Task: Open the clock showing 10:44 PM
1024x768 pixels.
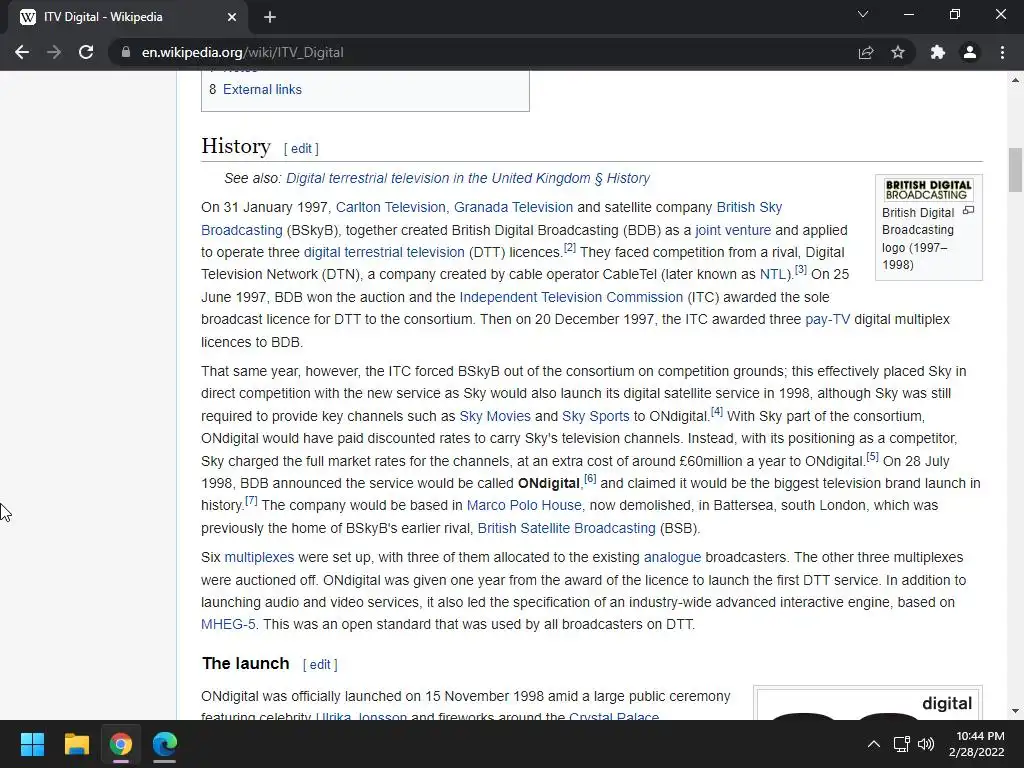Action: [976, 744]
